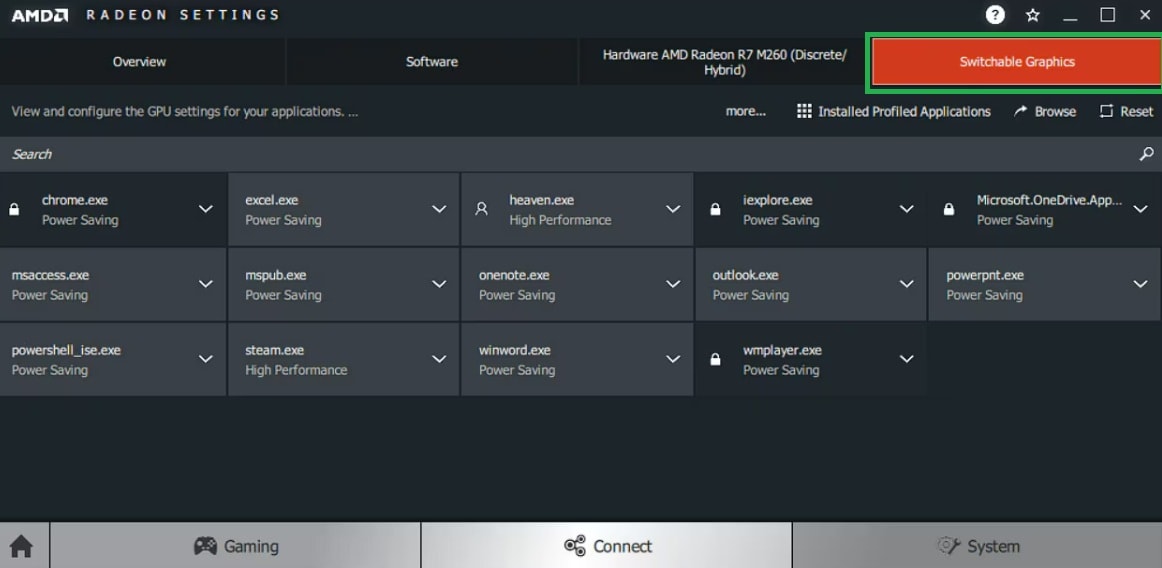Expand heaven.exe graphics mode dropdown
The height and width of the screenshot is (568, 1162).
(673, 209)
